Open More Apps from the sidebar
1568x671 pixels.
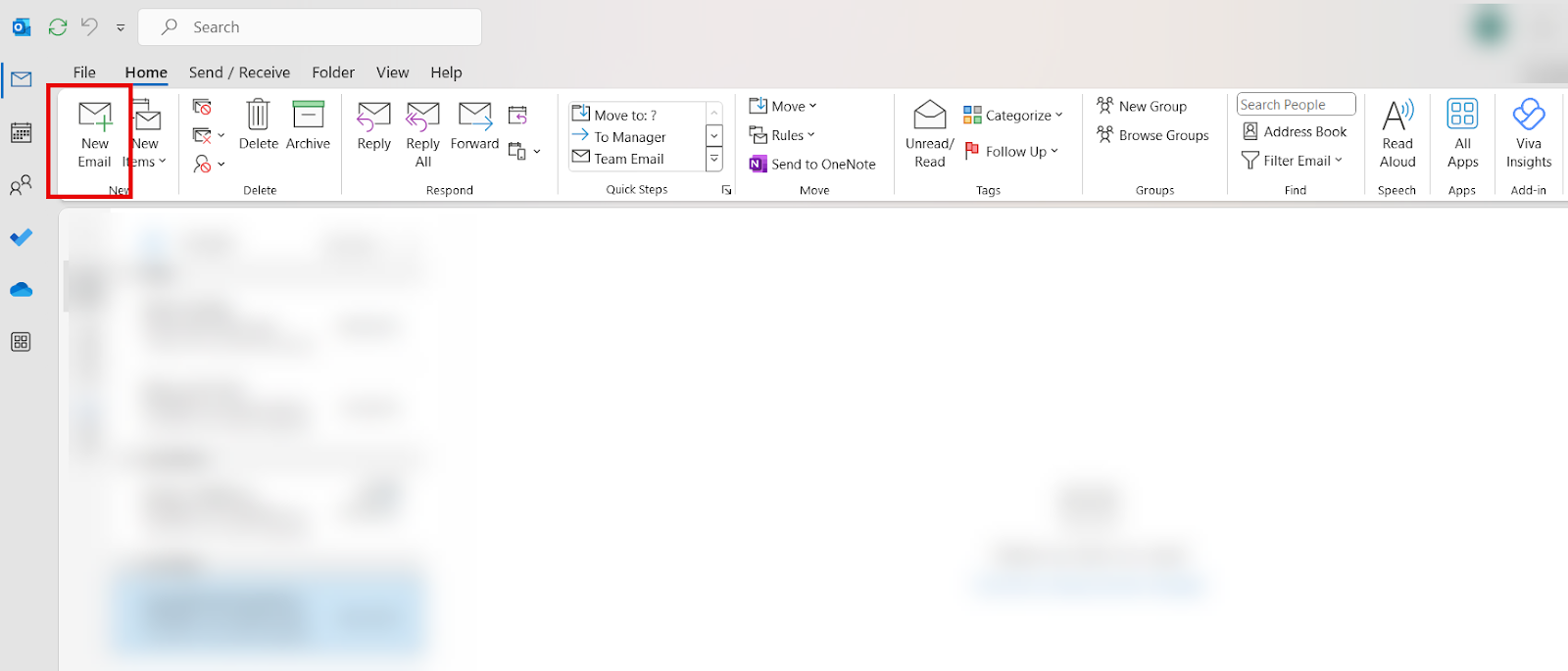click(x=22, y=342)
